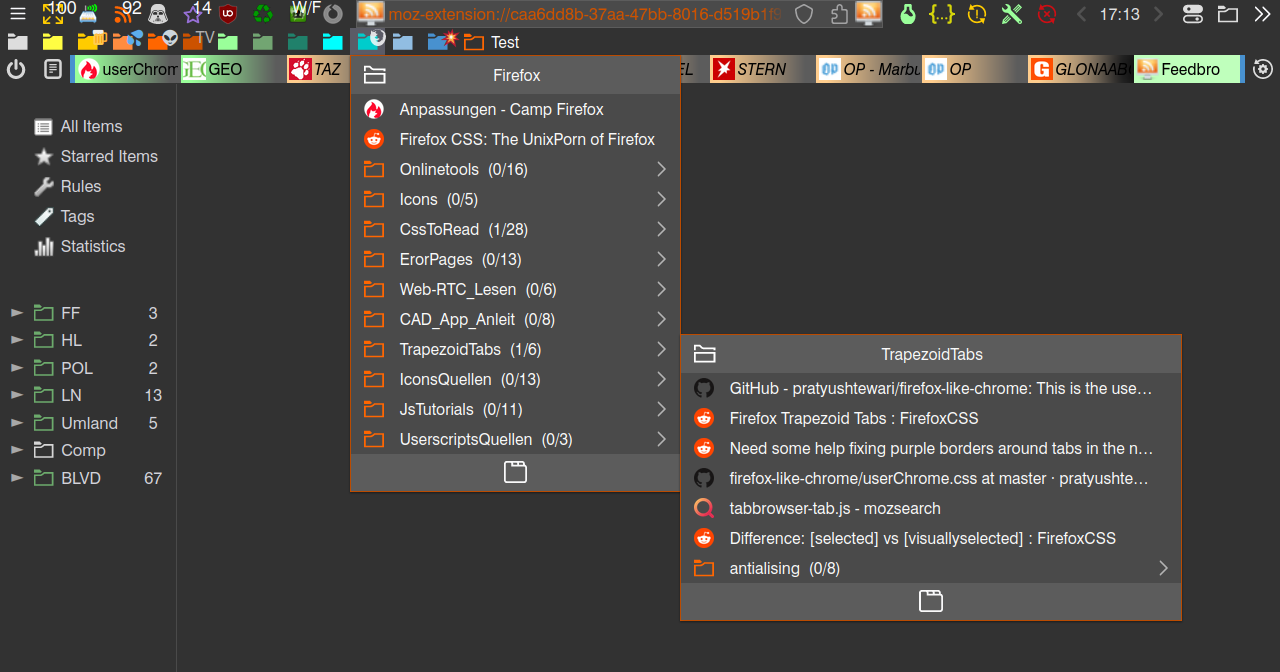The image size is (1280, 672).
Task: Click the yellow clock alert icon
Action: [x=977, y=14]
